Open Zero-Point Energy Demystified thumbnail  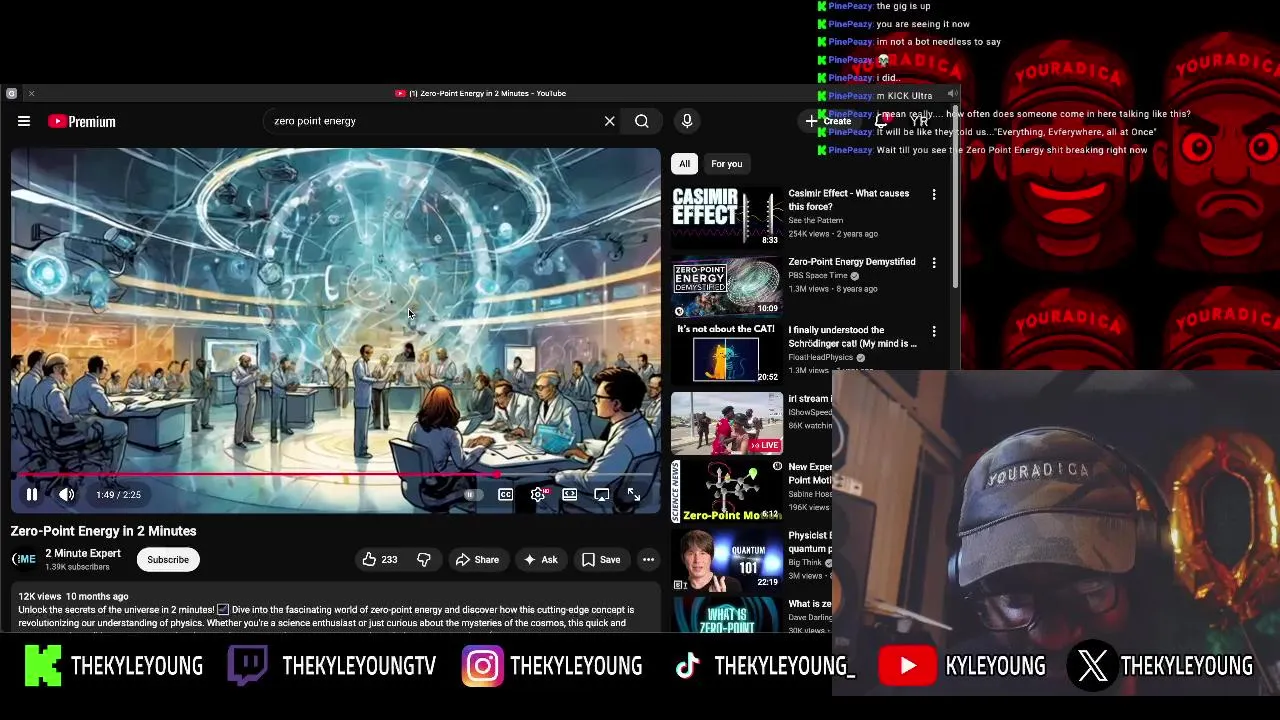727,285
